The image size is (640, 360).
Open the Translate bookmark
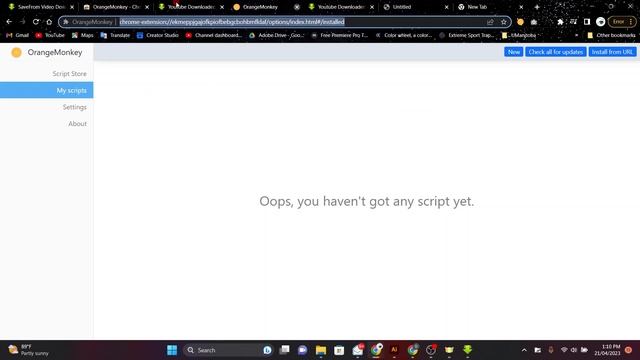pyautogui.click(x=115, y=35)
